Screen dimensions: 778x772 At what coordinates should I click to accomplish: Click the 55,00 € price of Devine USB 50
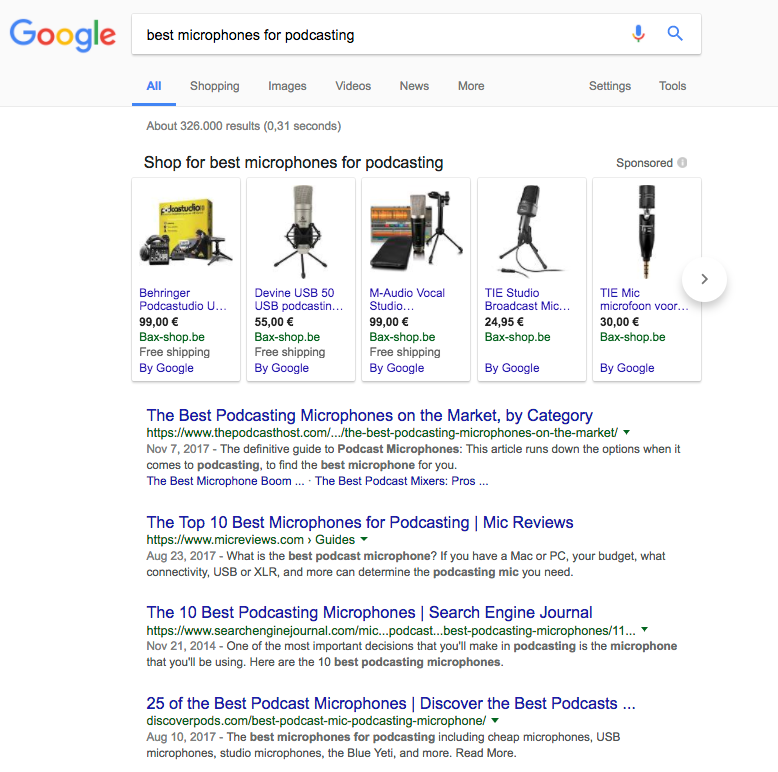[x=274, y=322]
